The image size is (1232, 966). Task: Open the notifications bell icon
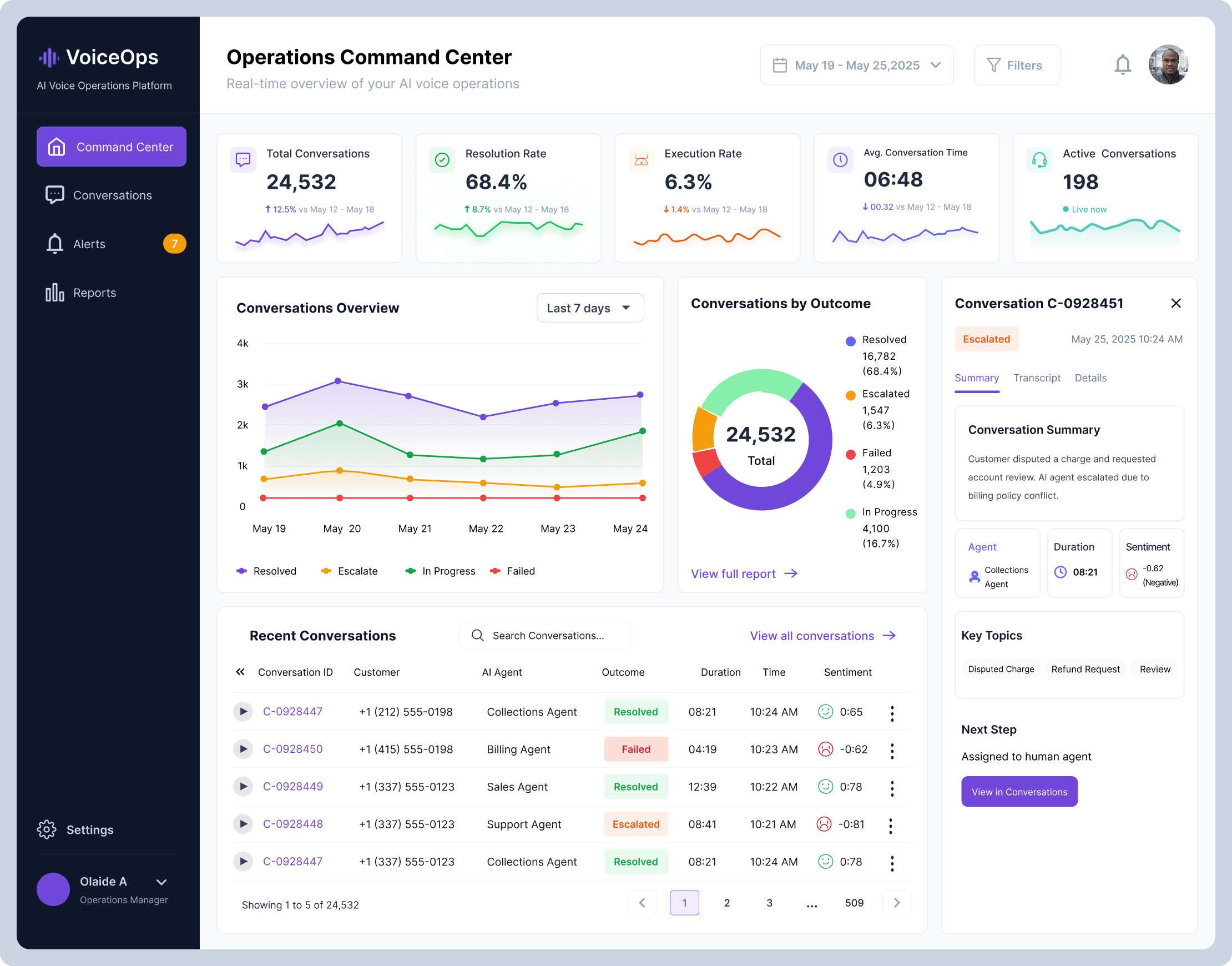[x=1122, y=65]
